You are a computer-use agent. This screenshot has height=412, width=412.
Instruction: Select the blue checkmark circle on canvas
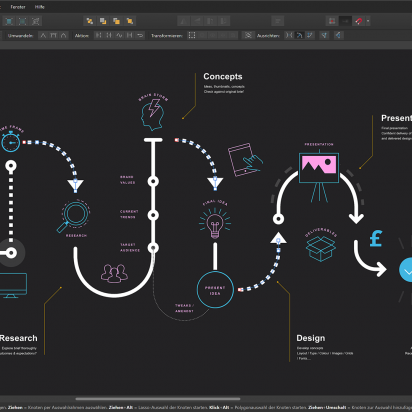pyautogui.click(x=406, y=270)
